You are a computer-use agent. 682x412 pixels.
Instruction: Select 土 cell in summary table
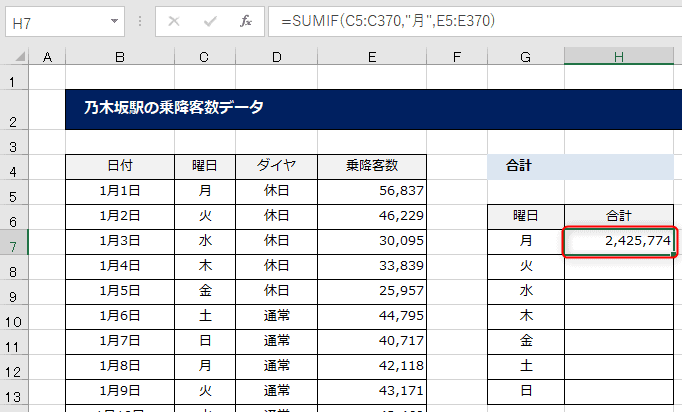tap(526, 367)
